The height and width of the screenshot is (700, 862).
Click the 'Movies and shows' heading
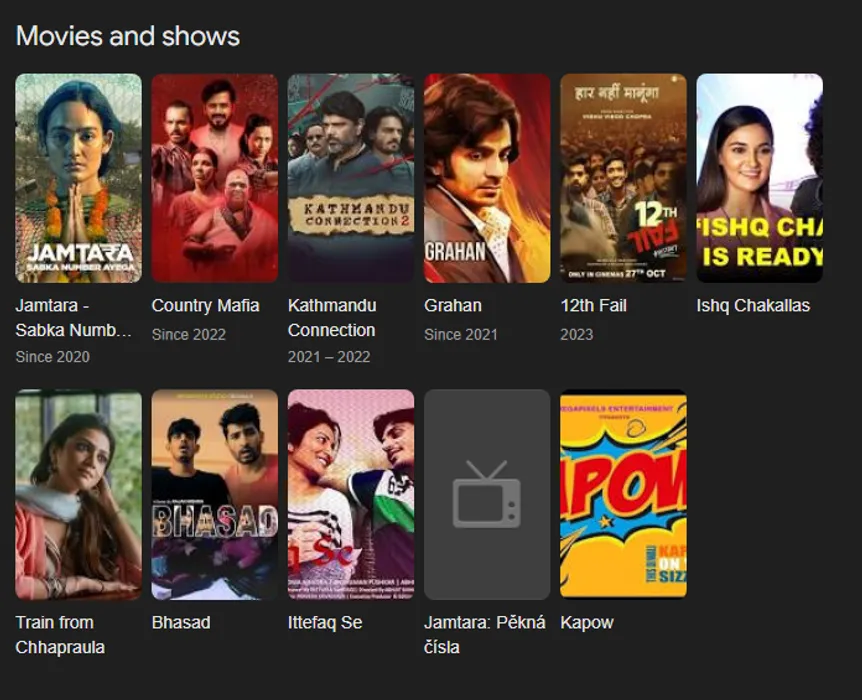point(128,36)
